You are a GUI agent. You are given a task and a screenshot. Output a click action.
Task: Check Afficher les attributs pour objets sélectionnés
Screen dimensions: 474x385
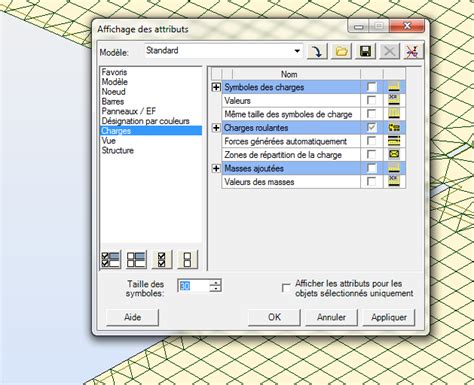pyautogui.click(x=286, y=288)
